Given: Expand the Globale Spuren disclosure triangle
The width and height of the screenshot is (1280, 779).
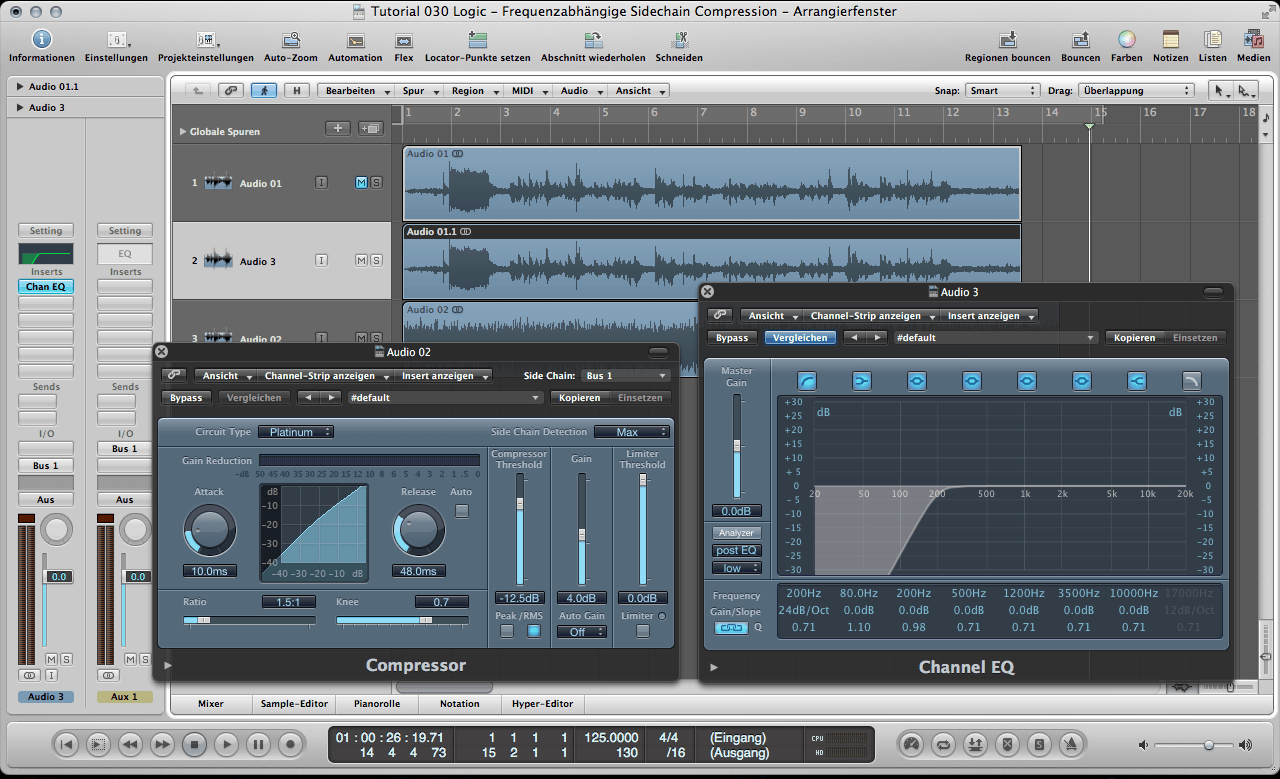Looking at the screenshot, I should pyautogui.click(x=182, y=132).
